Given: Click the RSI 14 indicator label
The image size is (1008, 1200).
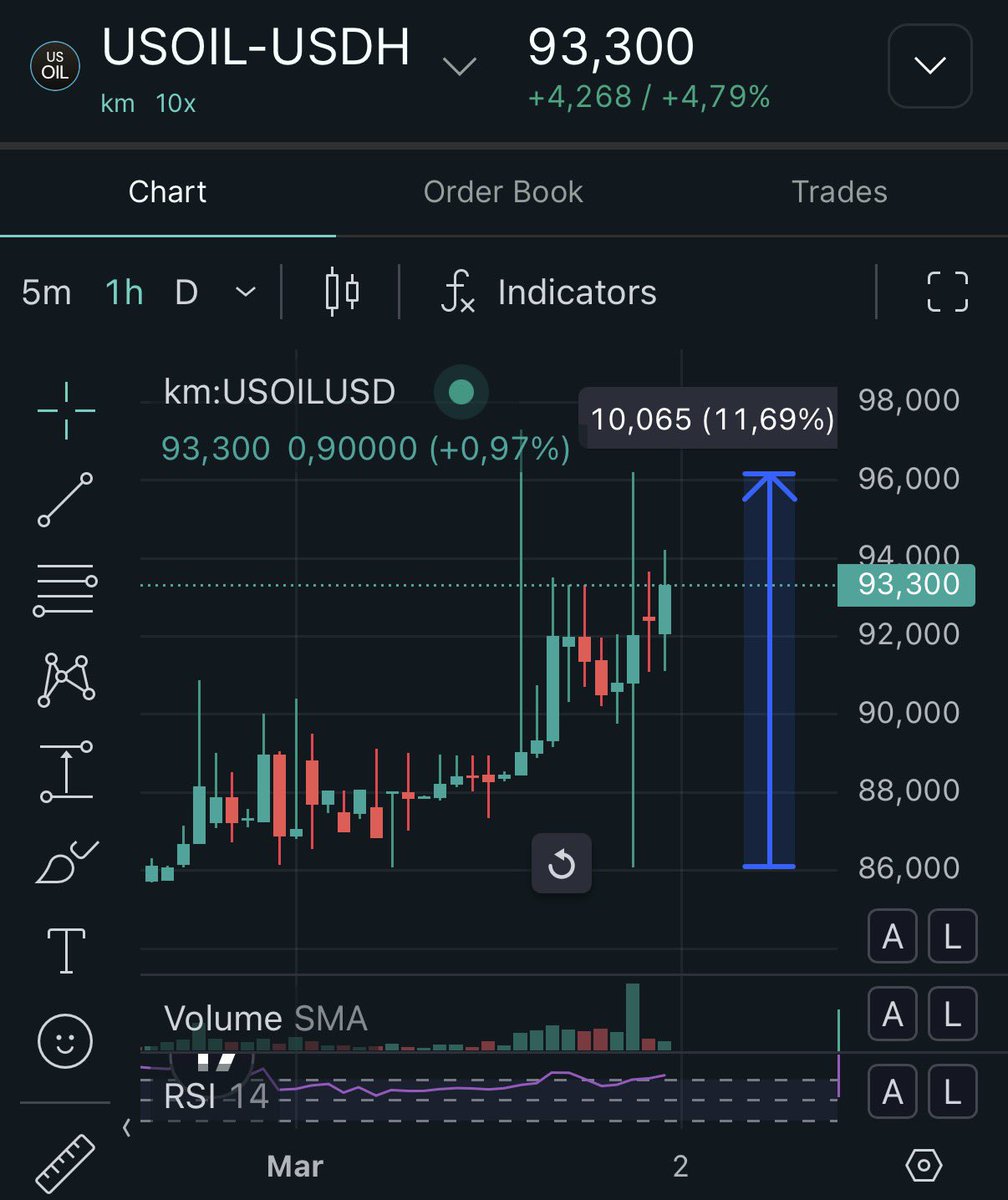Looking at the screenshot, I should point(216,1097).
